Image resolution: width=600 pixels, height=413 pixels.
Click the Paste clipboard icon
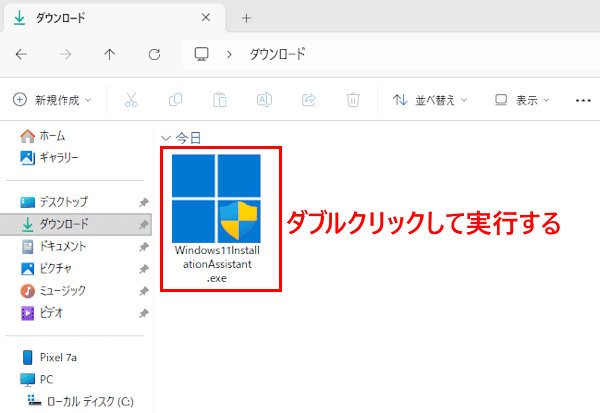(x=220, y=100)
